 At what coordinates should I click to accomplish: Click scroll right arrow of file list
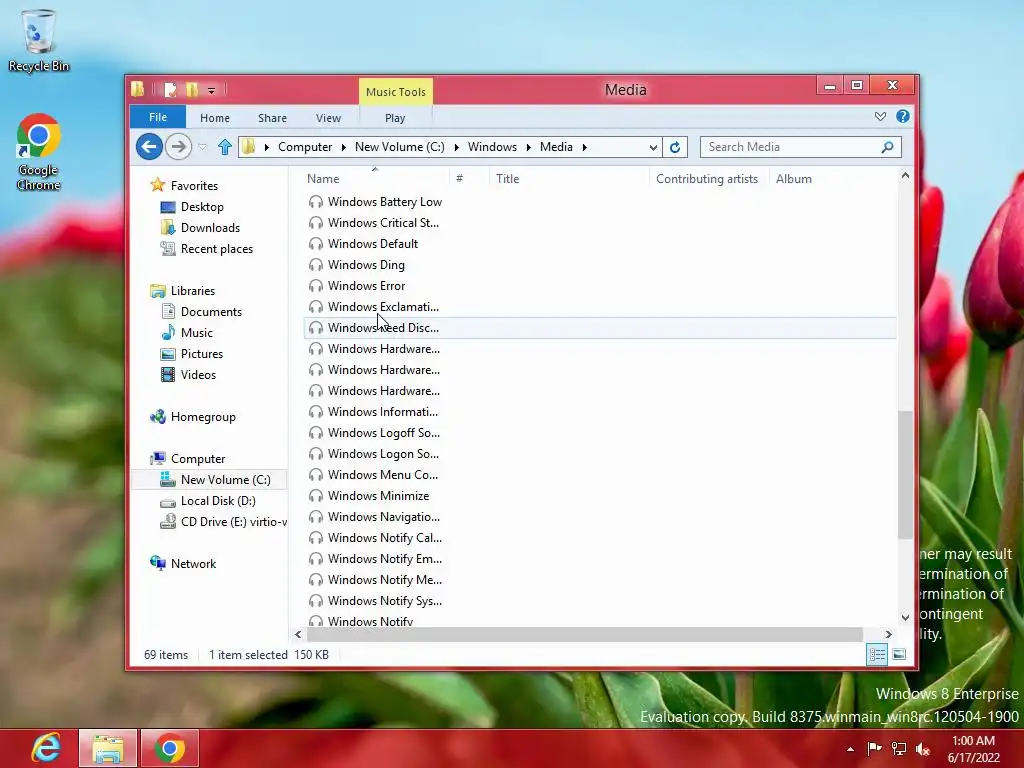coord(888,634)
